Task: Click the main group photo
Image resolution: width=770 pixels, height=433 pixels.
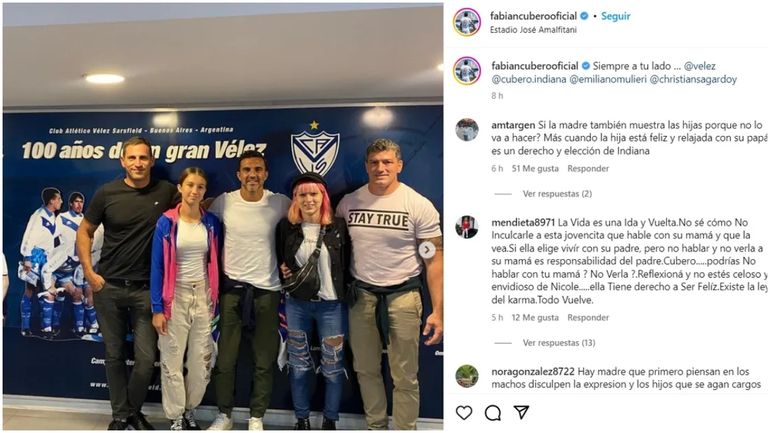Action: click(223, 216)
